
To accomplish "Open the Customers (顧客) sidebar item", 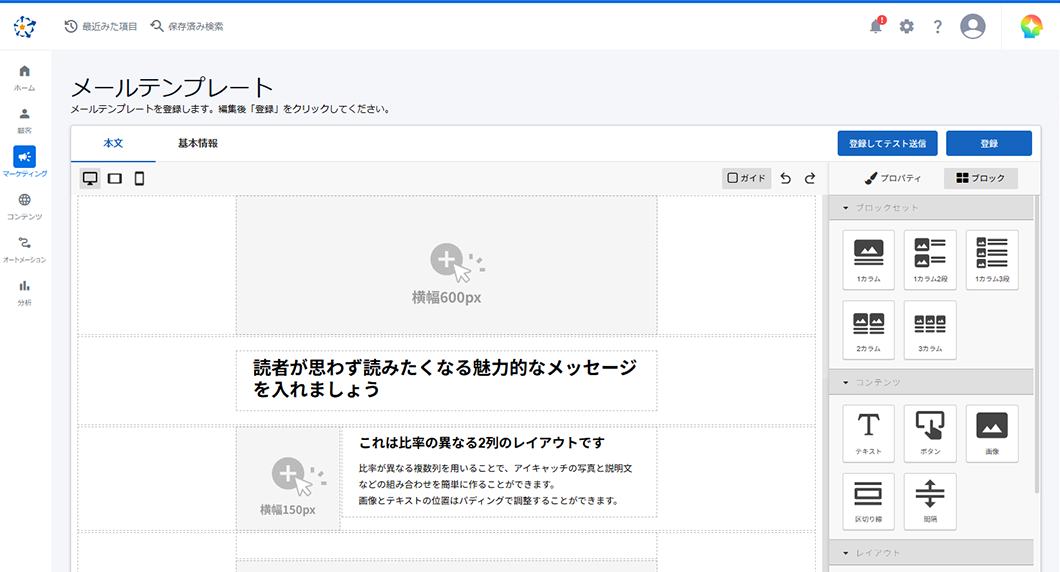I will [x=24, y=121].
